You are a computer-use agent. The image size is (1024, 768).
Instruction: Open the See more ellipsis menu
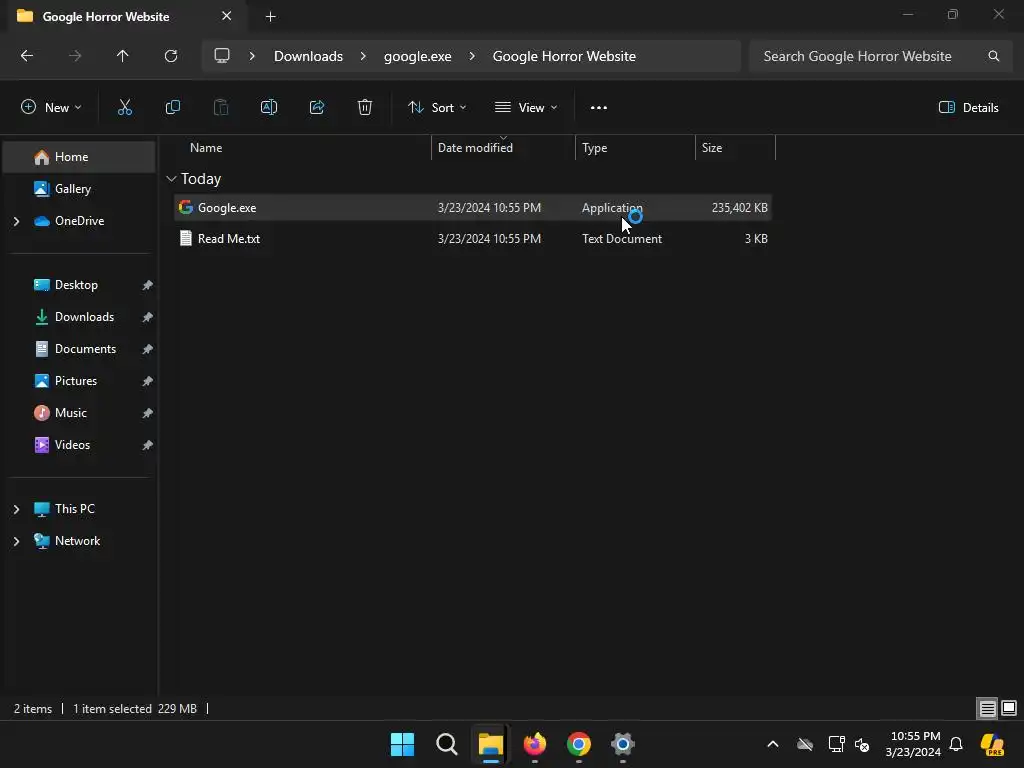click(x=599, y=108)
